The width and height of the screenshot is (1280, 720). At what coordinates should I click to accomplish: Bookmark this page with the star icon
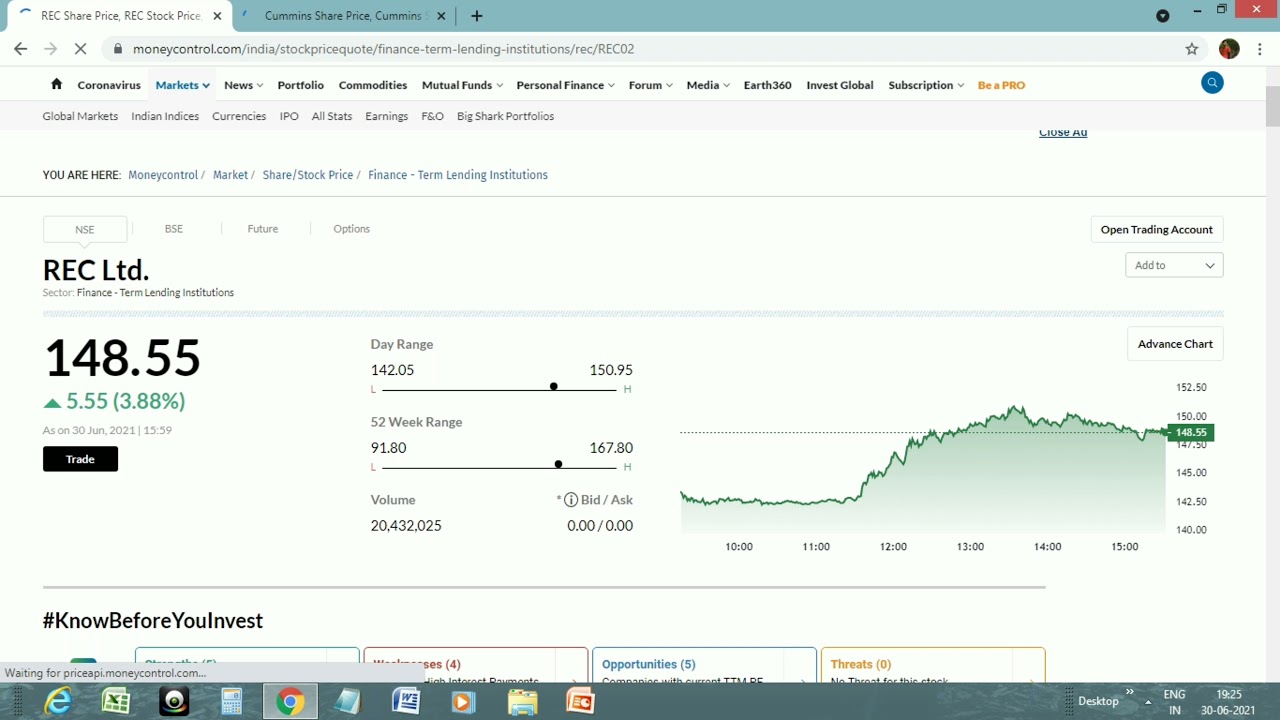(1191, 49)
